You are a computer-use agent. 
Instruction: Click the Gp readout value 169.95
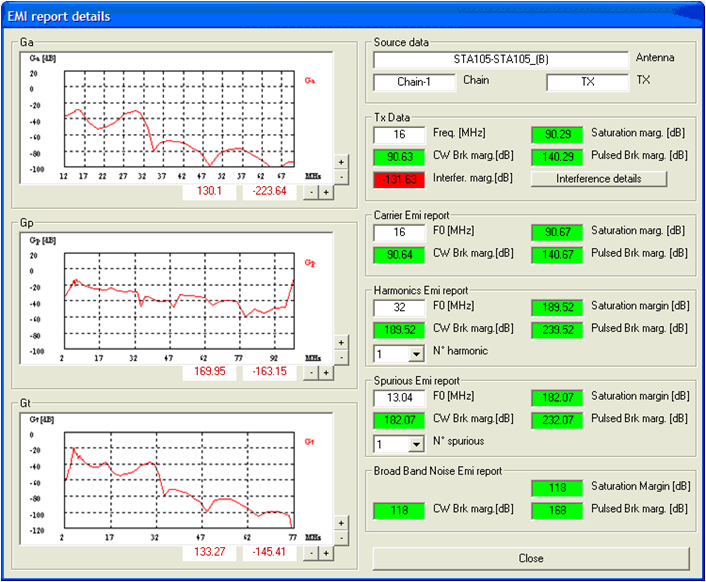209,372
